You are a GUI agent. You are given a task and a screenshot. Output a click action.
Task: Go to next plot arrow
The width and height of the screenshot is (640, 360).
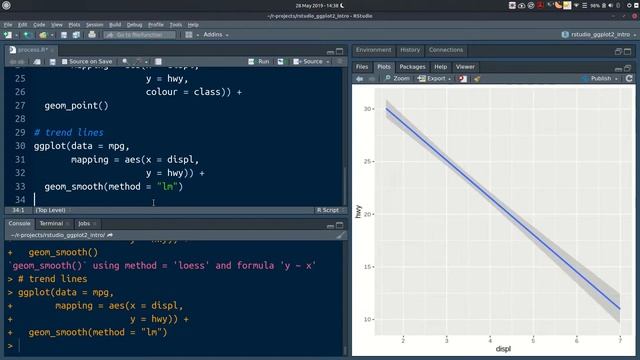coord(371,78)
